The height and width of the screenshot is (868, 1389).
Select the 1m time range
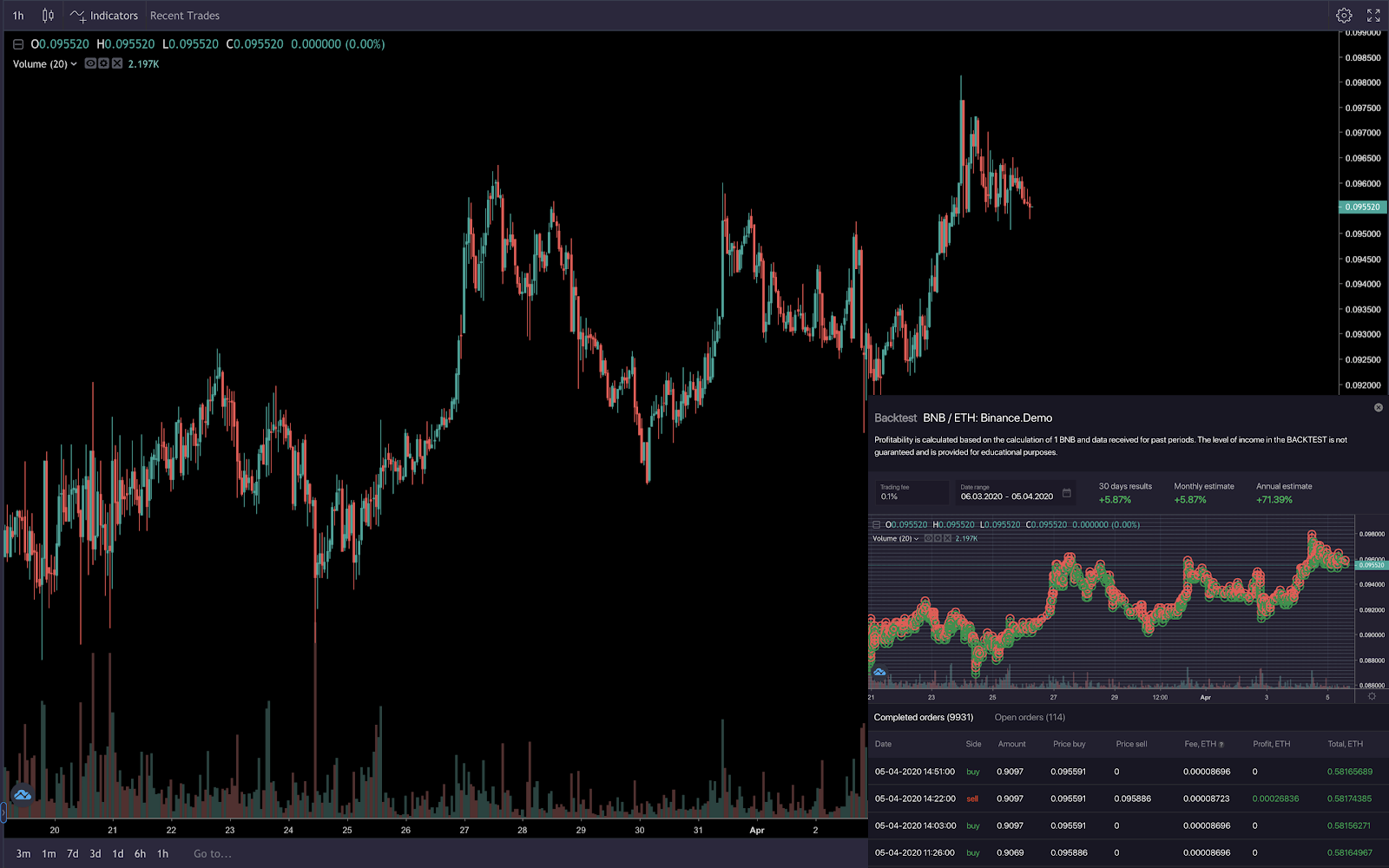49,854
